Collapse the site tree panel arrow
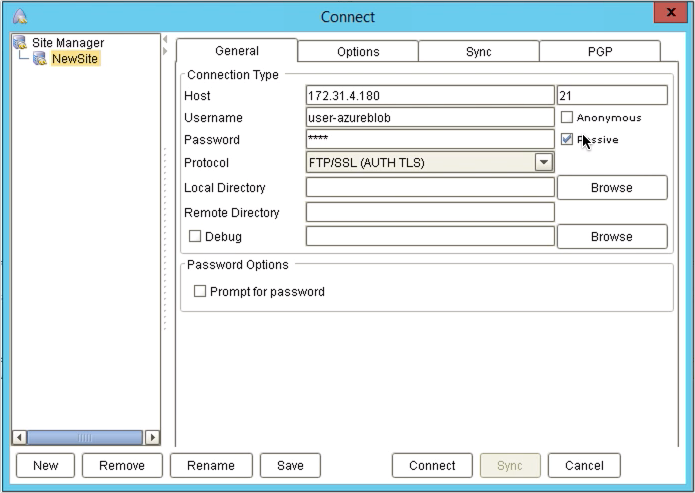This screenshot has height=493, width=695. tap(166, 49)
